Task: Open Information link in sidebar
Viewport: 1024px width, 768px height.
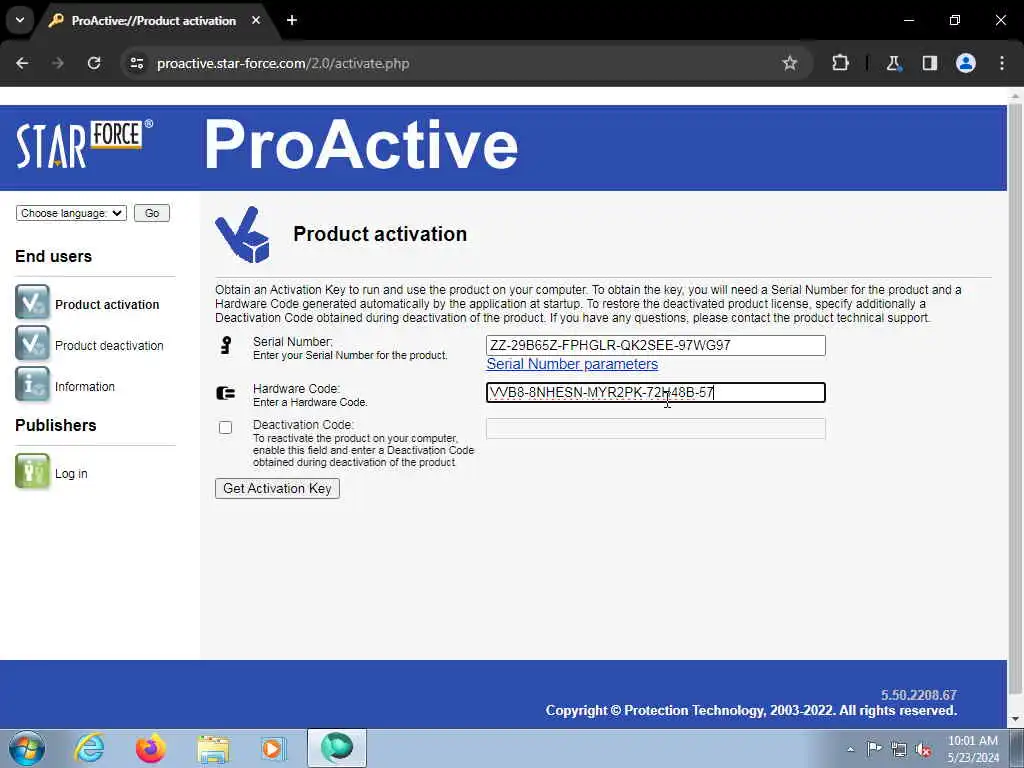Action: (85, 387)
